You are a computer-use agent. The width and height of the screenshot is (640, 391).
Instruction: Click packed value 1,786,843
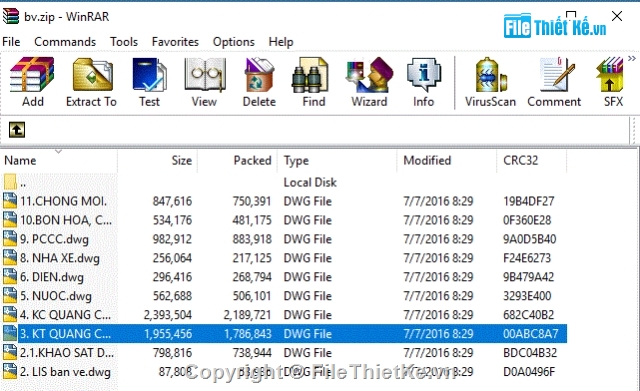pos(248,334)
